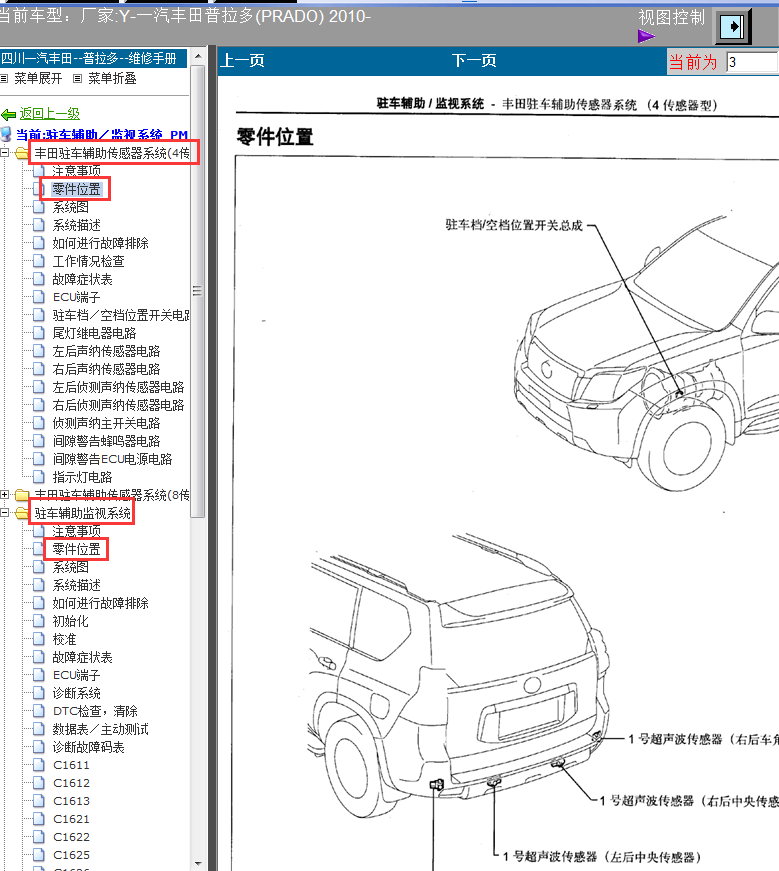Image resolution: width=779 pixels, height=871 pixels.
Task: Expand the 丰田驻车辅助传感器系统(8传 tree node
Action: point(4,494)
